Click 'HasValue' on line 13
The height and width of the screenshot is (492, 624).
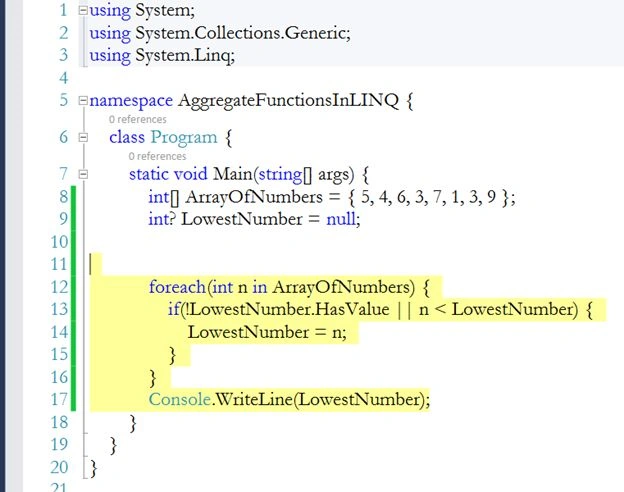tap(352, 309)
